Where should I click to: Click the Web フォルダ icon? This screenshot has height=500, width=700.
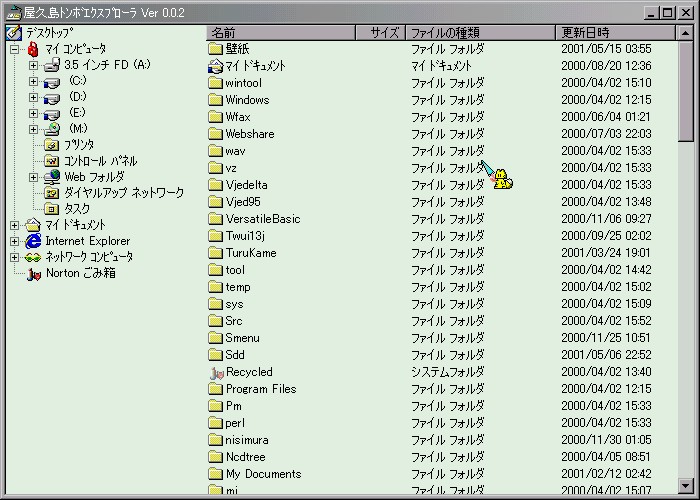(x=52, y=177)
